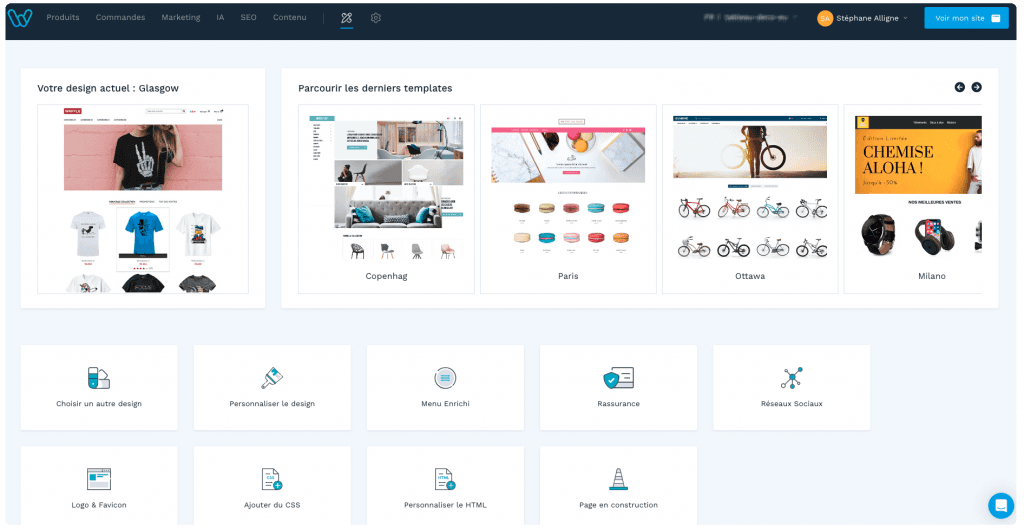Click the WiziShop logo icon
The height and width of the screenshot is (528, 1024).
pos(20,18)
